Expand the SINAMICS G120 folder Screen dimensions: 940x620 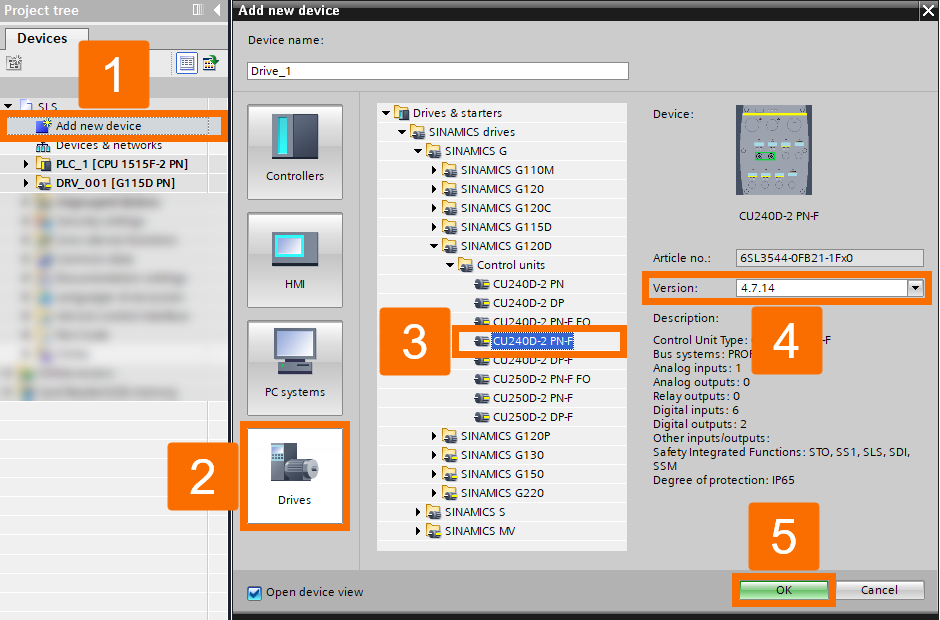point(434,189)
